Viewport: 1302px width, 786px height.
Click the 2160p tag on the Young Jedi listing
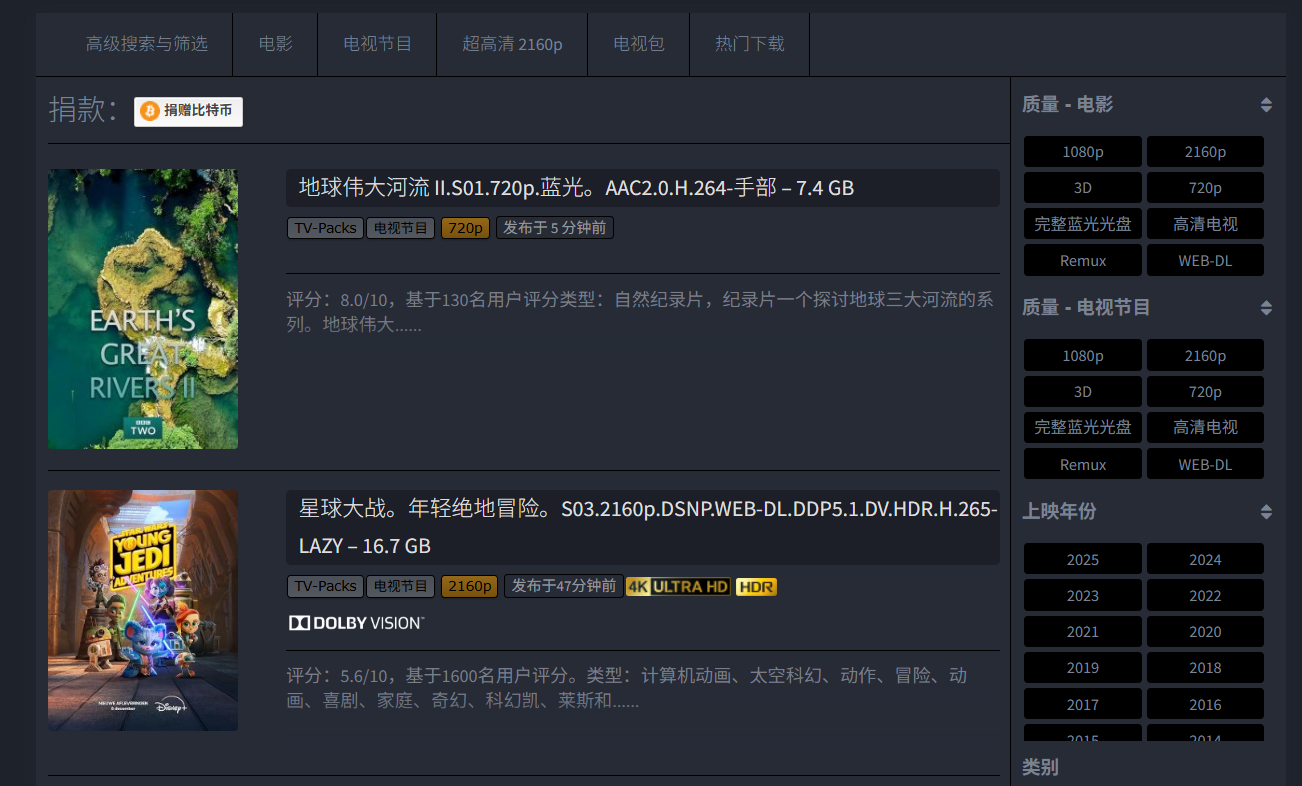coord(469,586)
